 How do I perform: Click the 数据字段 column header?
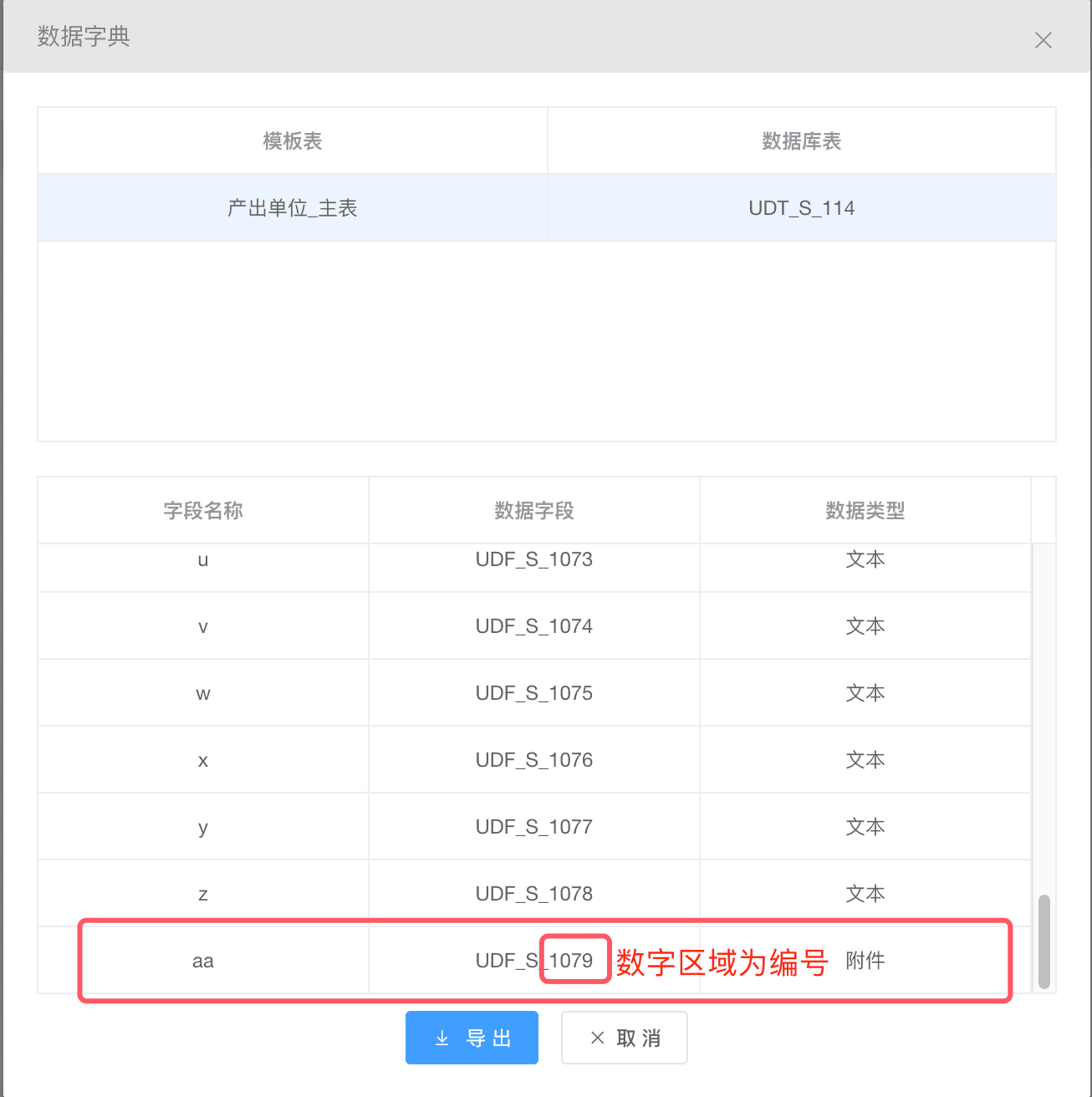point(534,511)
